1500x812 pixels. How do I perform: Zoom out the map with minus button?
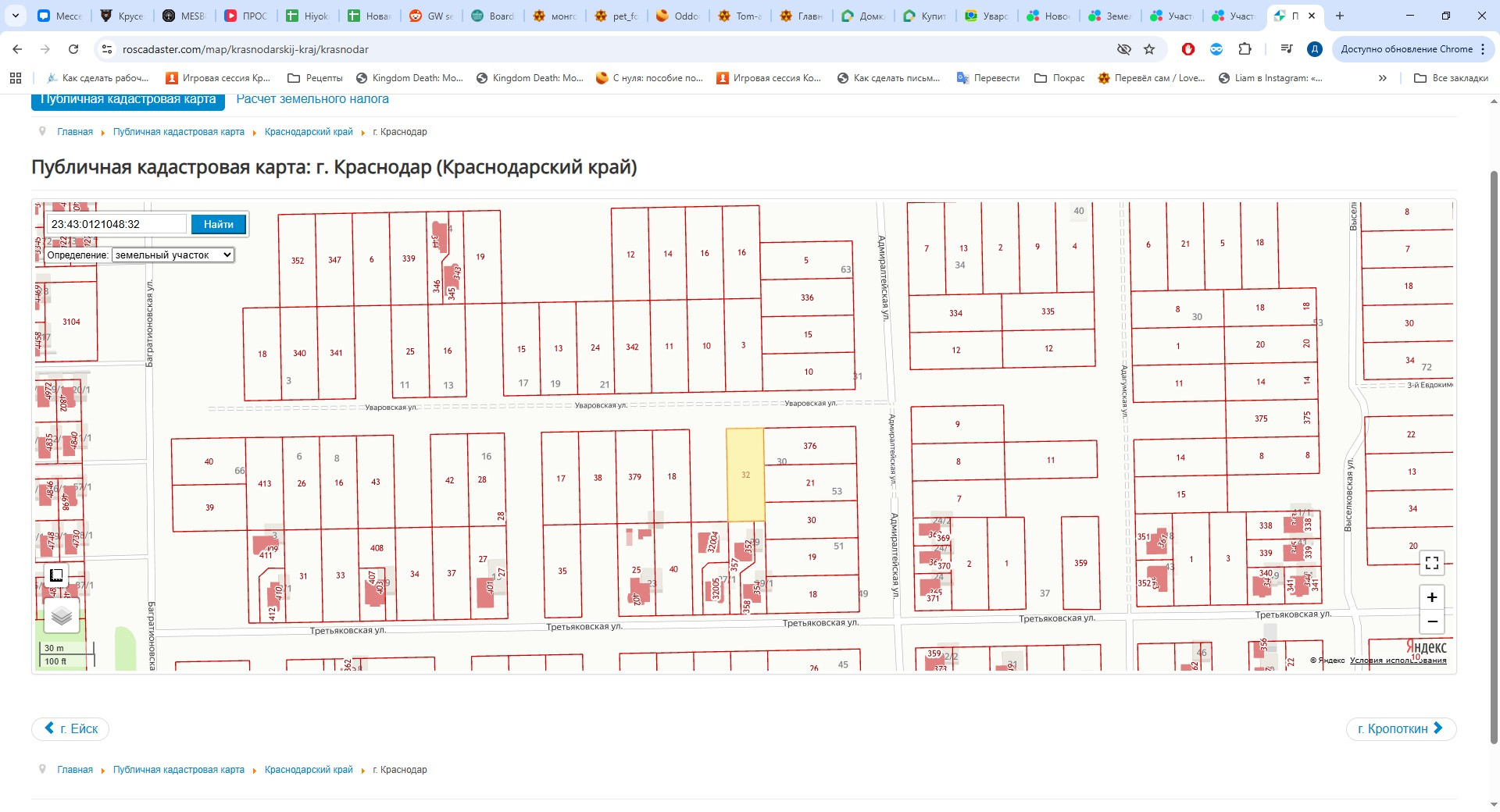1431,621
